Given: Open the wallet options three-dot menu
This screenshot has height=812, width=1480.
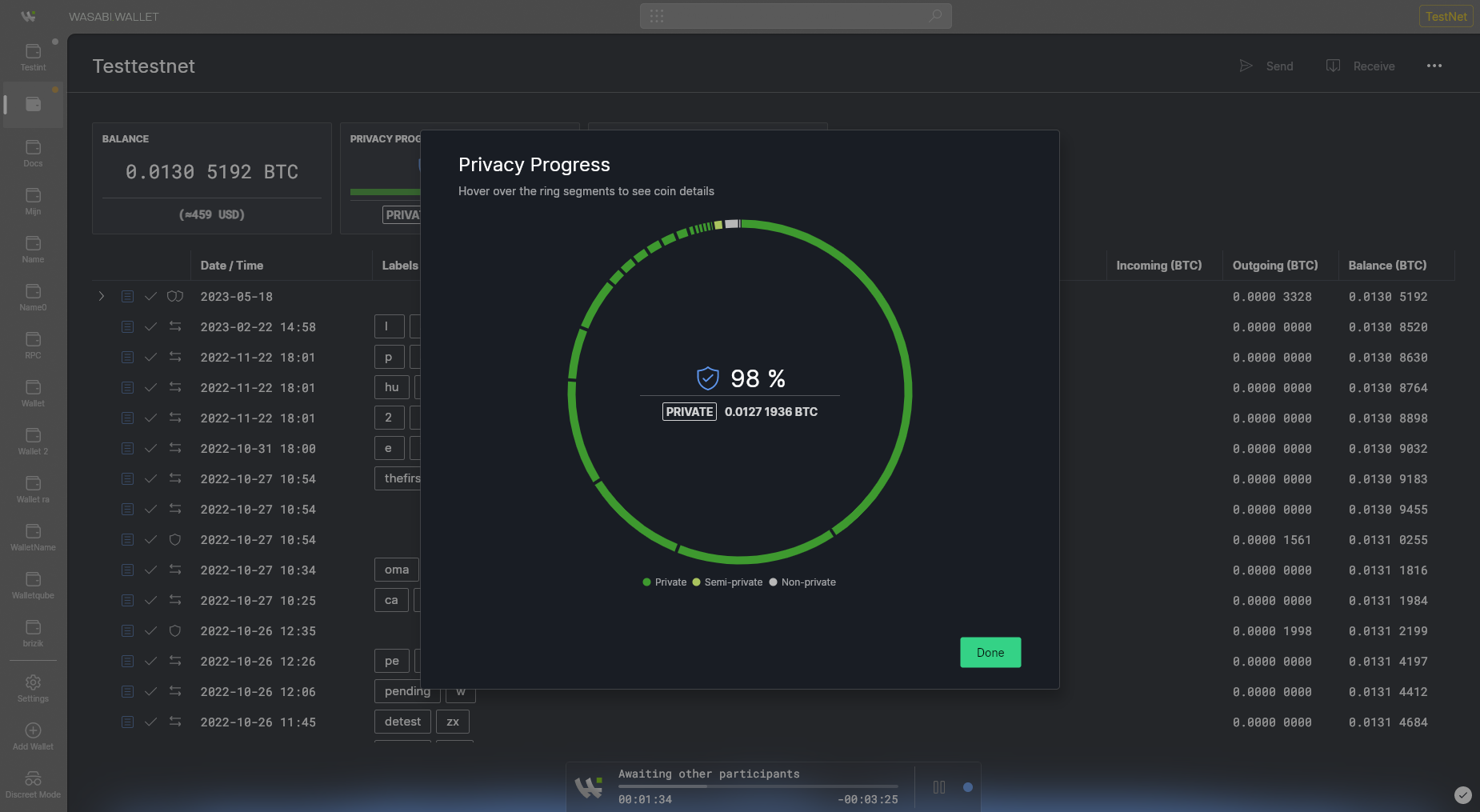Looking at the screenshot, I should (1434, 66).
